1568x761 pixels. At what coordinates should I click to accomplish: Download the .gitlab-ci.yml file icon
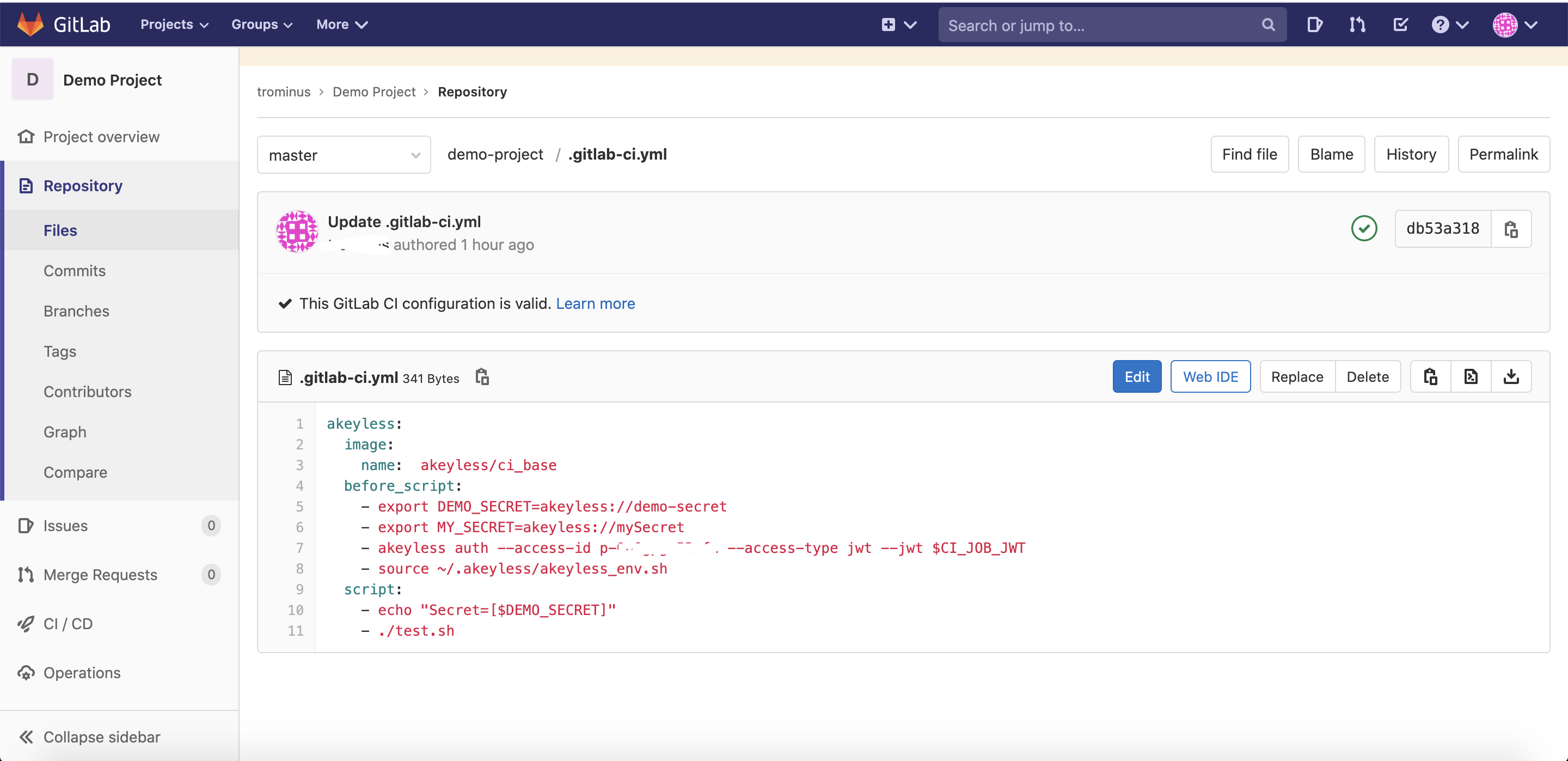point(1511,377)
